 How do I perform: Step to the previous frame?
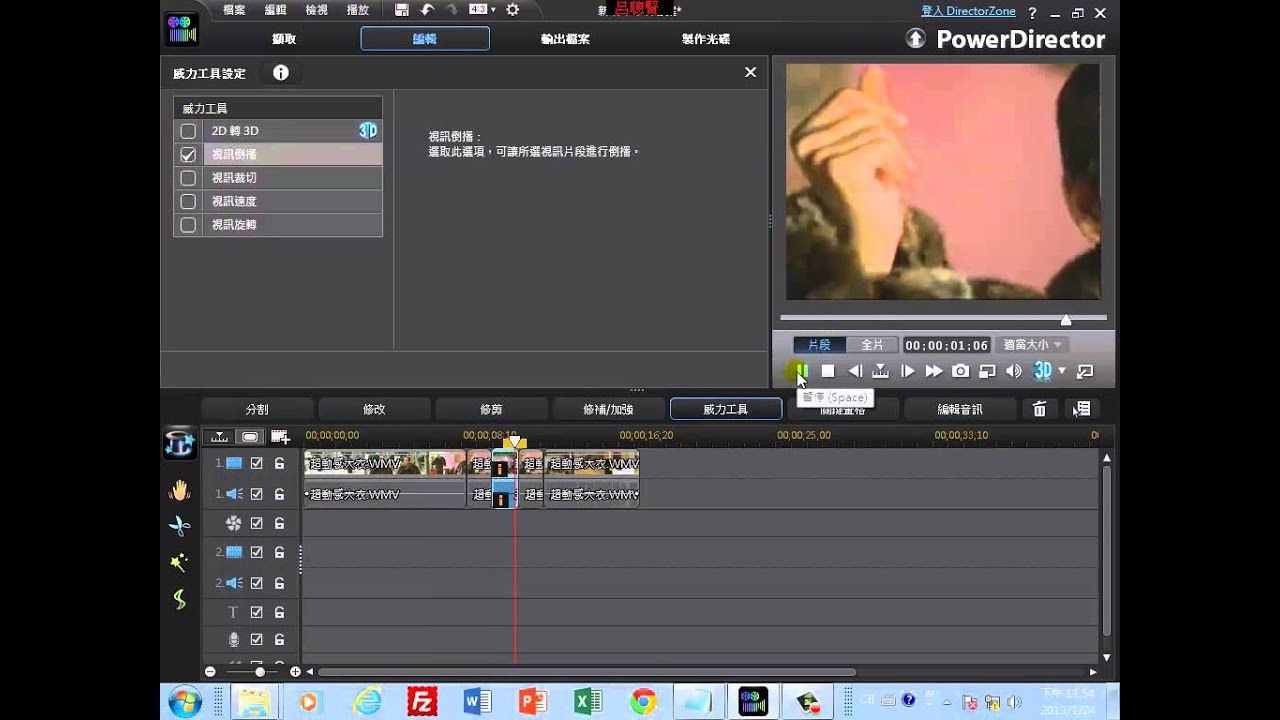point(855,371)
